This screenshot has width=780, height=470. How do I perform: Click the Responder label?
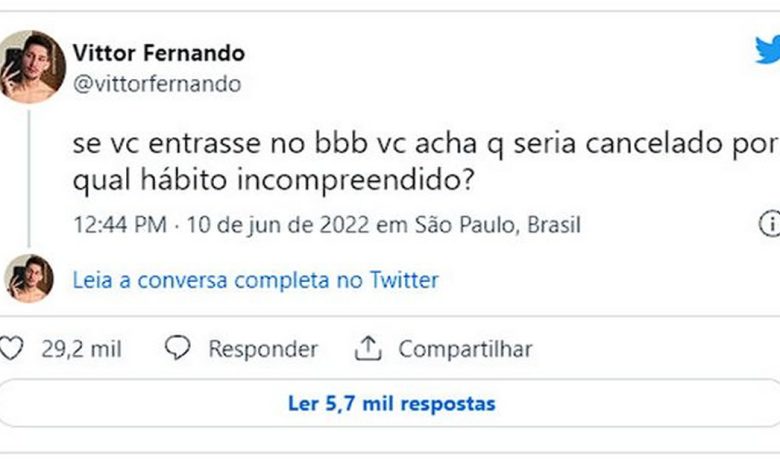click(x=263, y=349)
